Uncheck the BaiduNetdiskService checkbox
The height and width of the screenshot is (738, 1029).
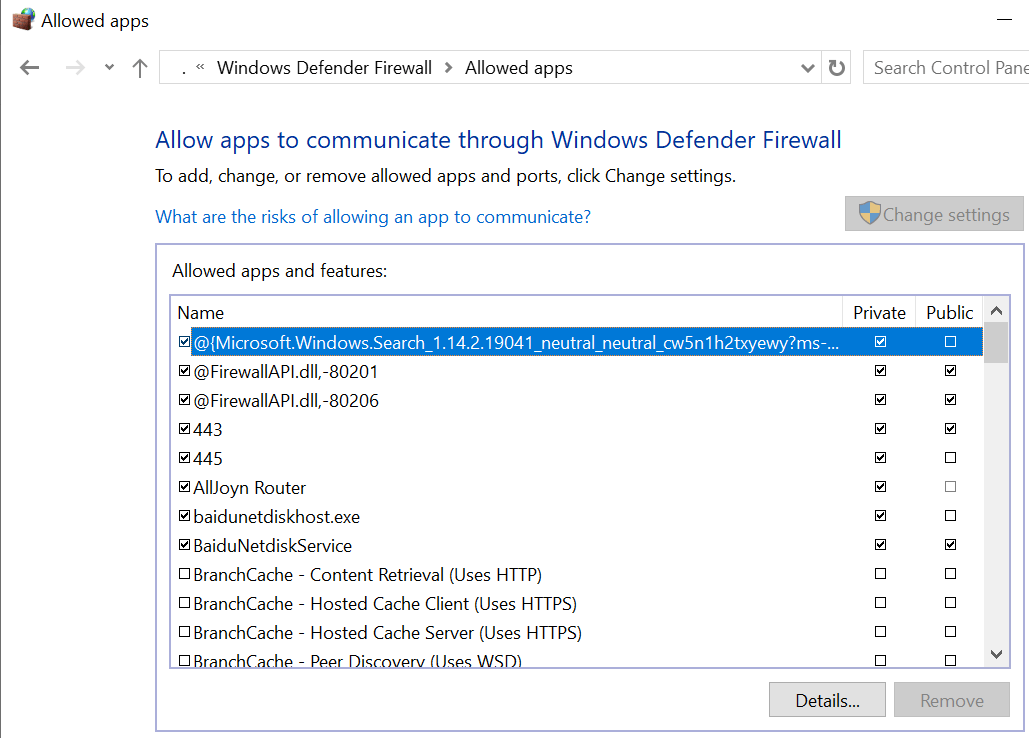point(184,544)
